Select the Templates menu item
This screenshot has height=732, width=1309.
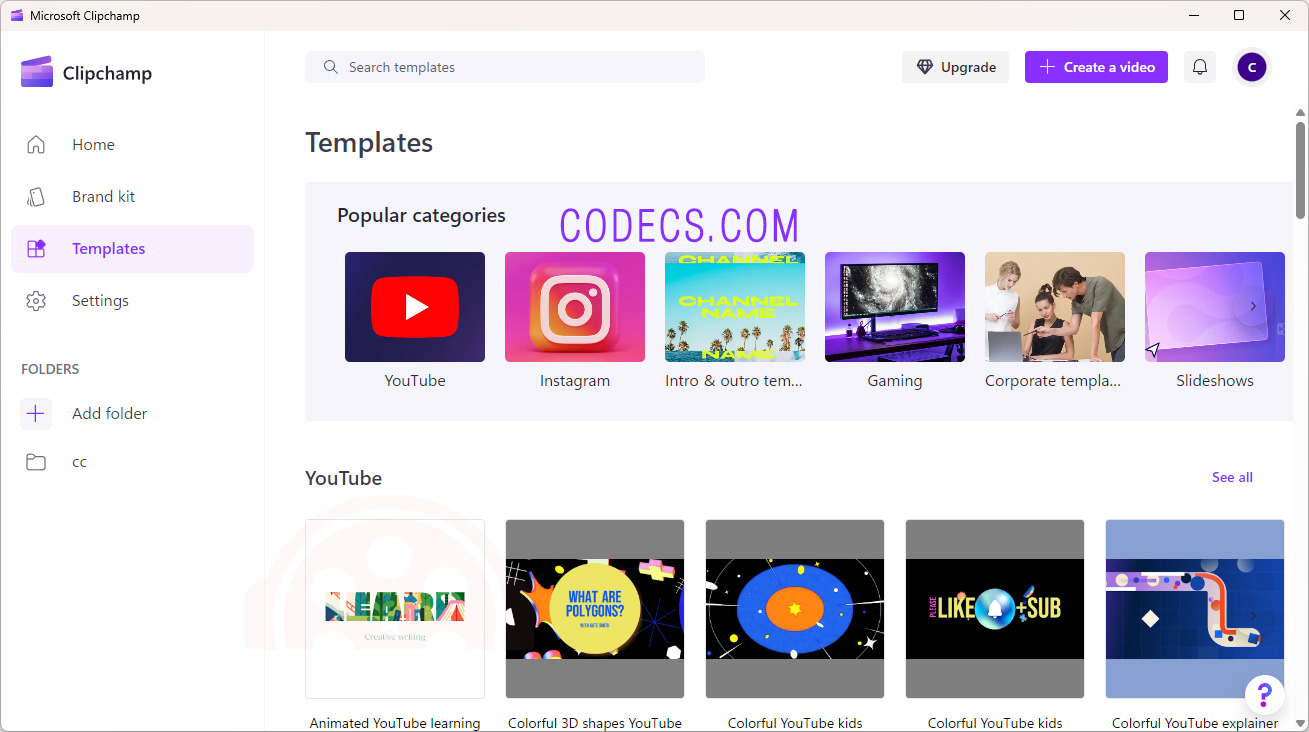pyautogui.click(x=132, y=249)
